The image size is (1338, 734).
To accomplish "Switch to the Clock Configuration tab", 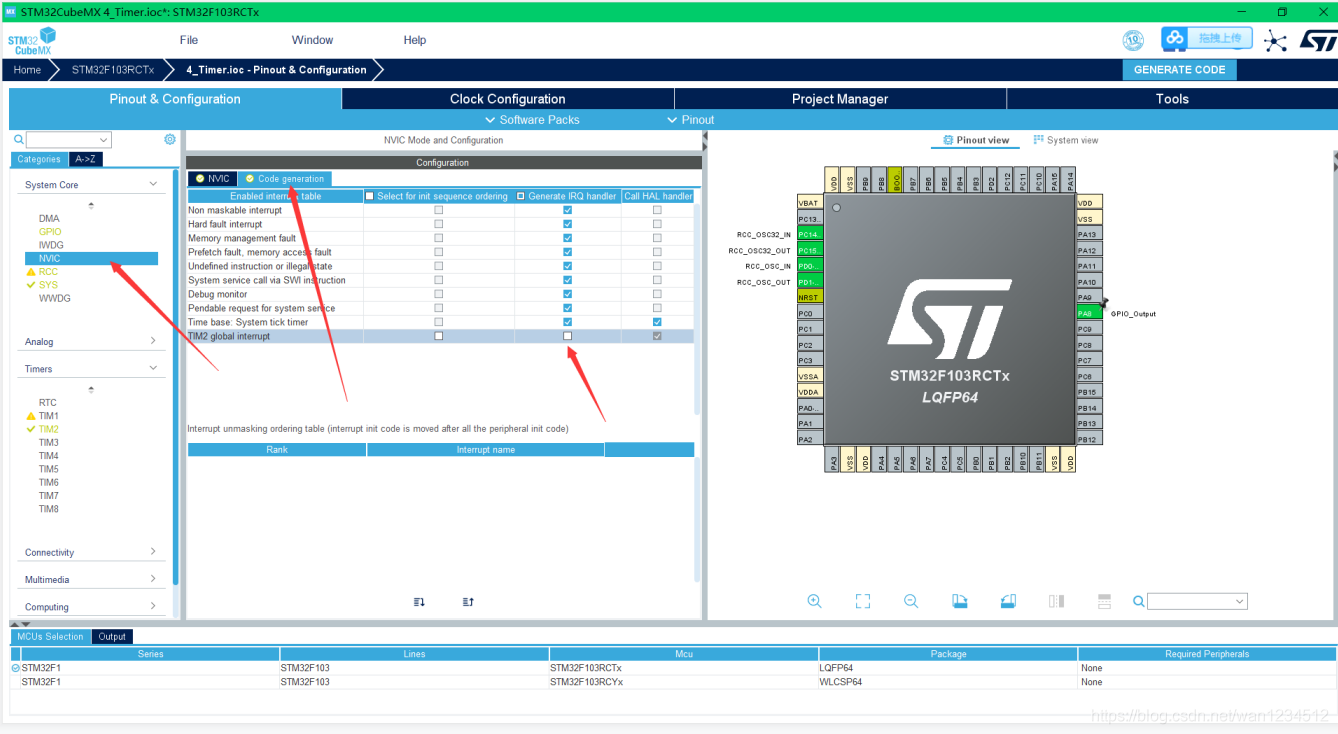I will click(x=507, y=99).
